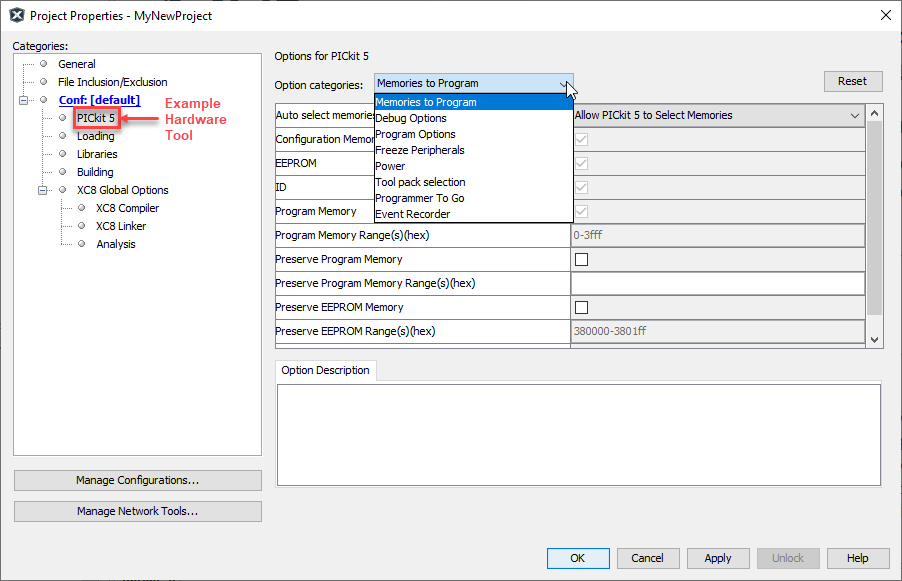The width and height of the screenshot is (902, 581).
Task: Click the XC8 Compiler tree node
Action: tap(127, 208)
